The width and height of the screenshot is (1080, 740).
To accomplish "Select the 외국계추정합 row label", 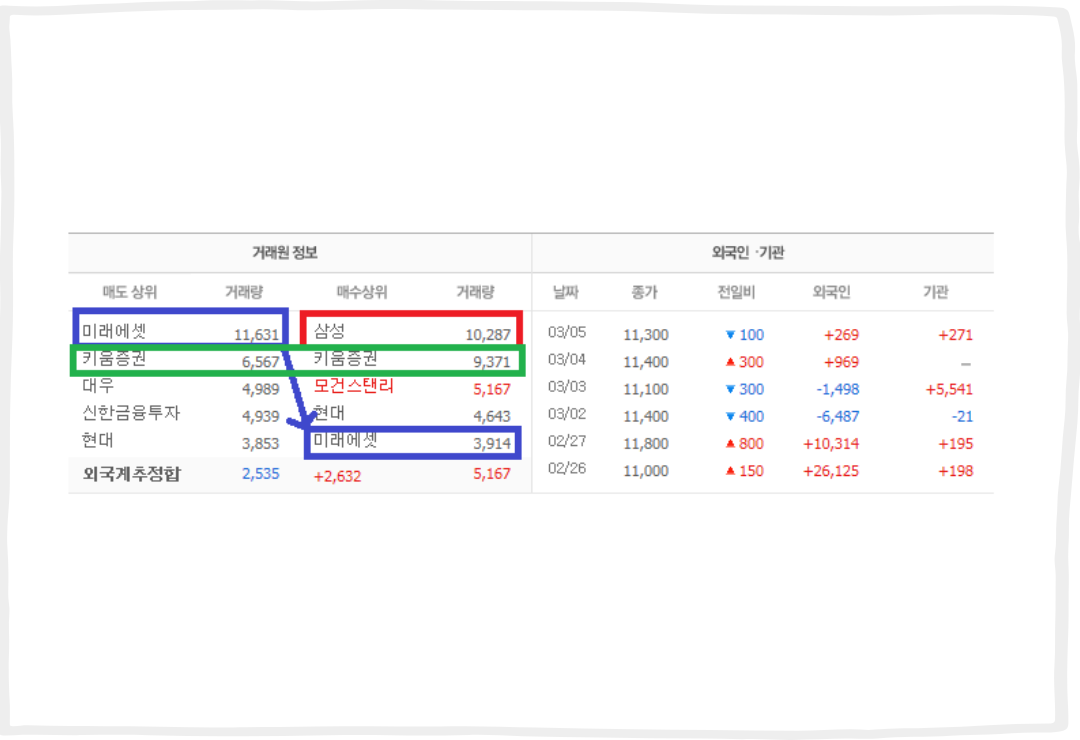I will tap(132, 474).
